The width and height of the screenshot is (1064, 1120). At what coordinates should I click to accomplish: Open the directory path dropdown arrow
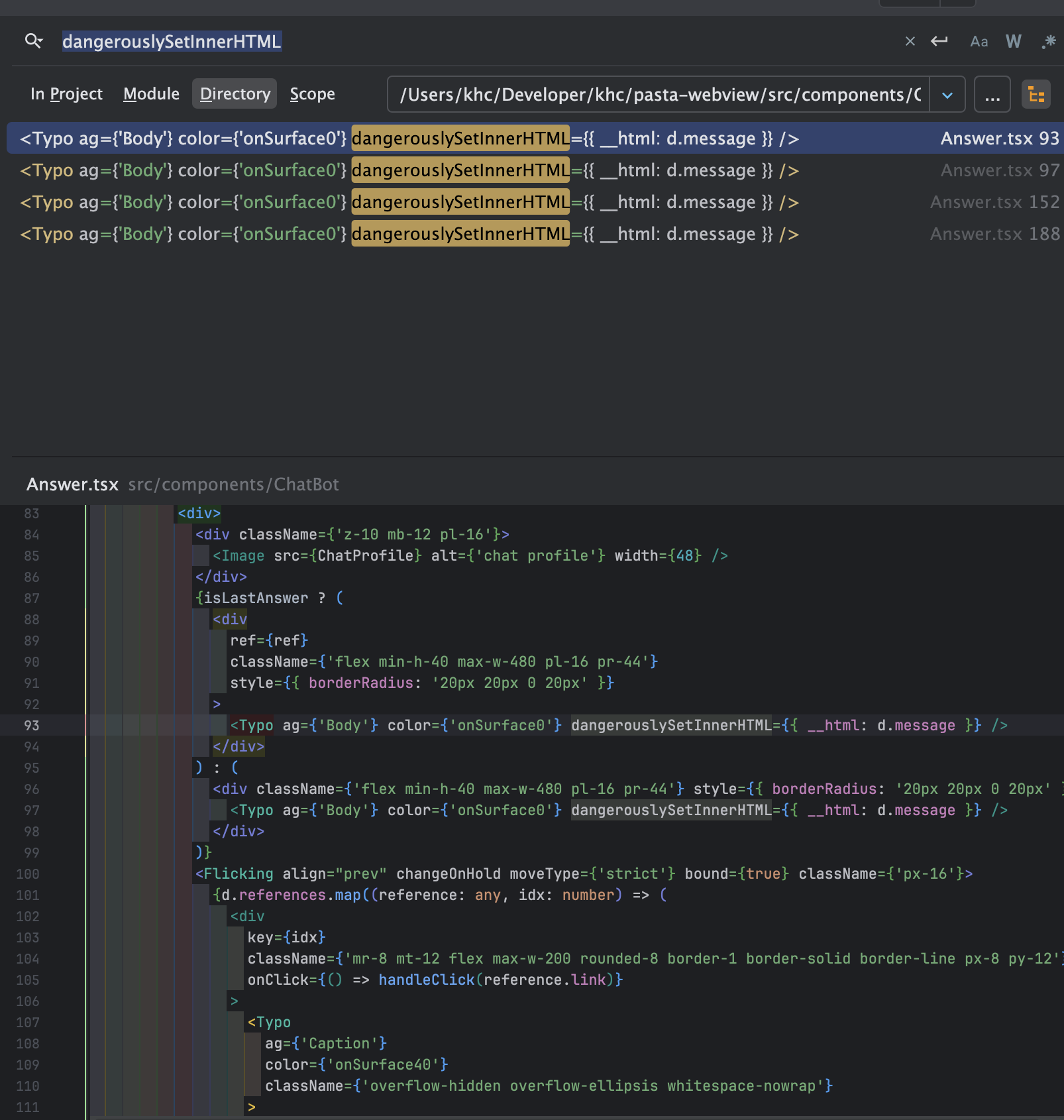click(x=947, y=95)
